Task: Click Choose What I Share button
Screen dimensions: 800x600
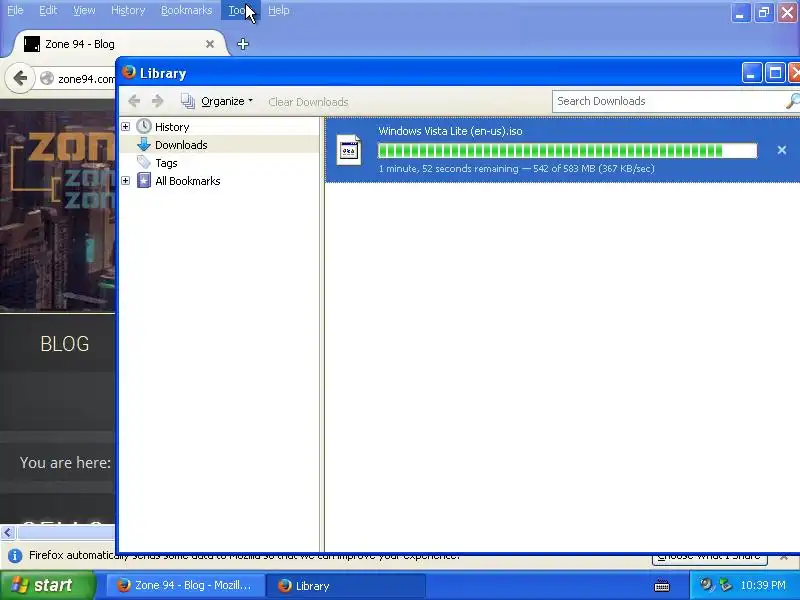Action: tap(710, 557)
